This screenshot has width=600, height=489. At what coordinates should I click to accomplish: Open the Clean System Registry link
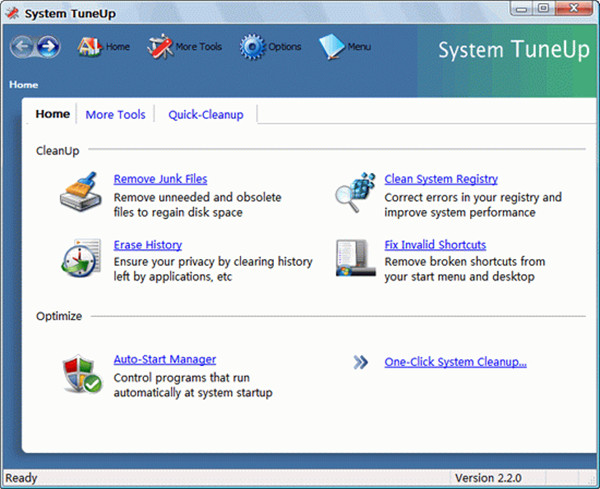[441, 179]
